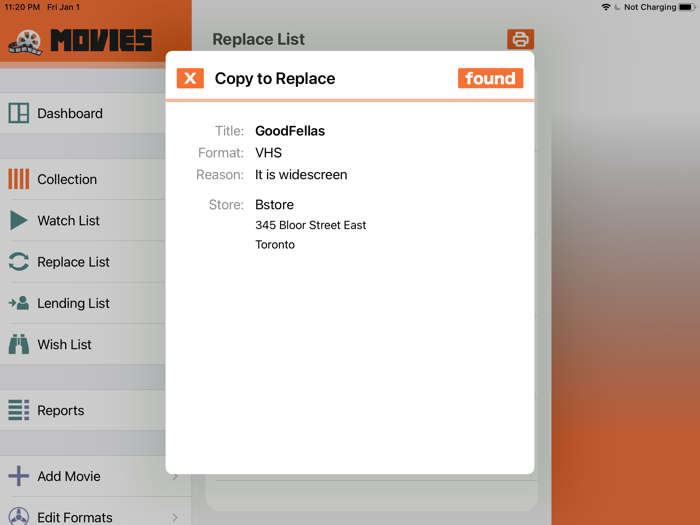Open Edit Formats entry

click(x=75, y=517)
